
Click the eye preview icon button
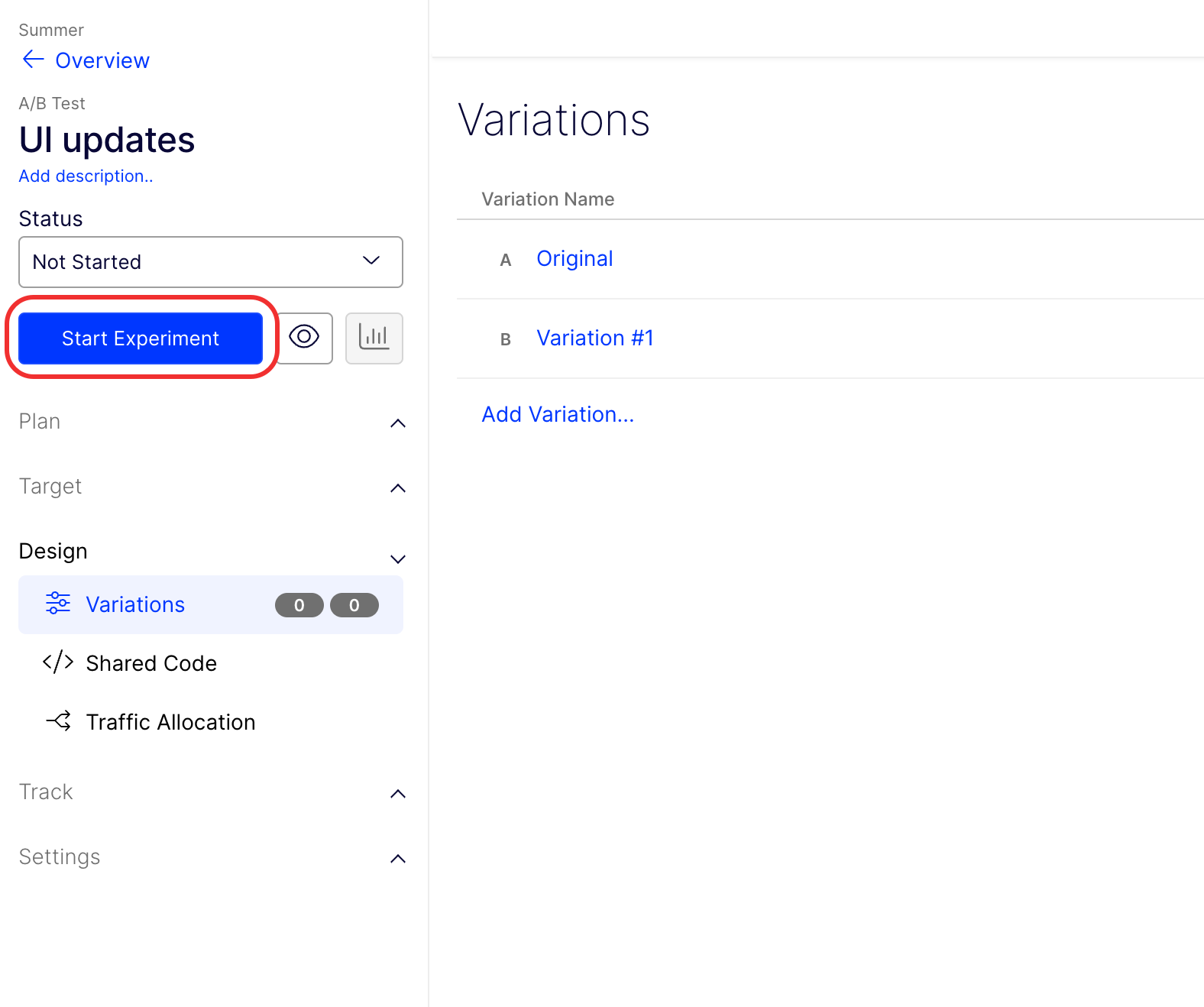point(304,338)
